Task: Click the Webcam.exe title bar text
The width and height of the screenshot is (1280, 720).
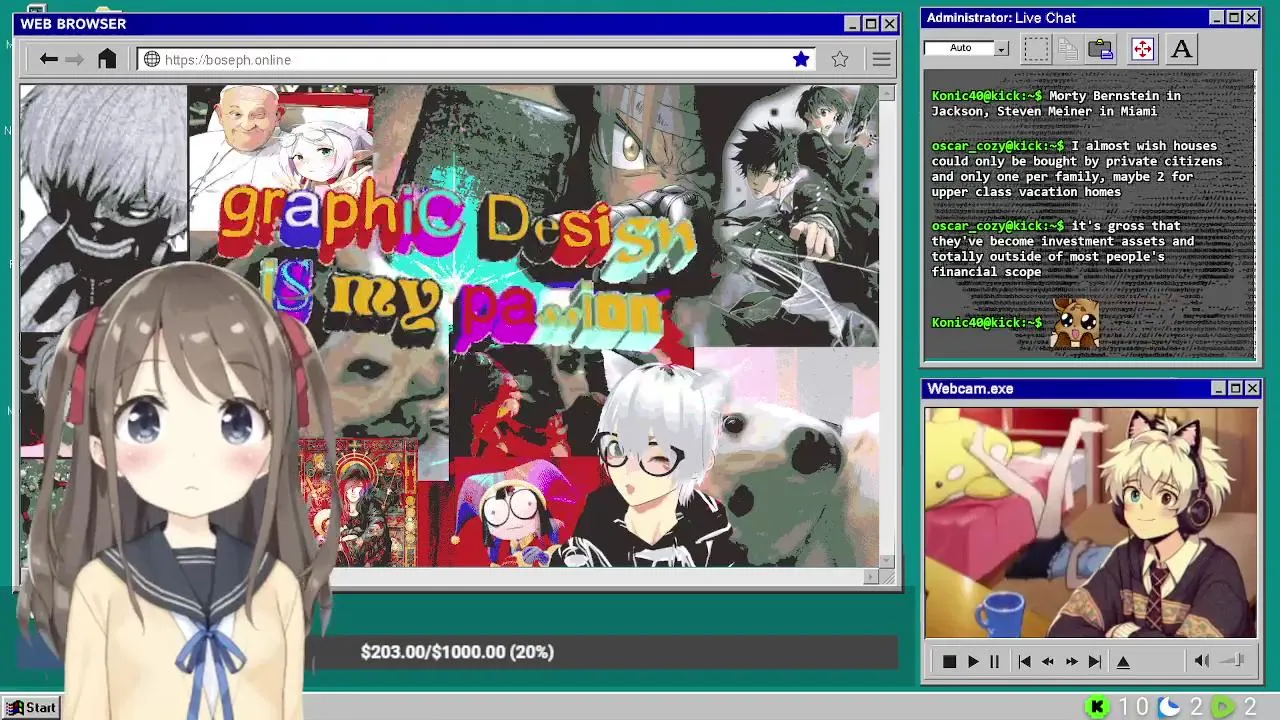Action: pos(970,388)
